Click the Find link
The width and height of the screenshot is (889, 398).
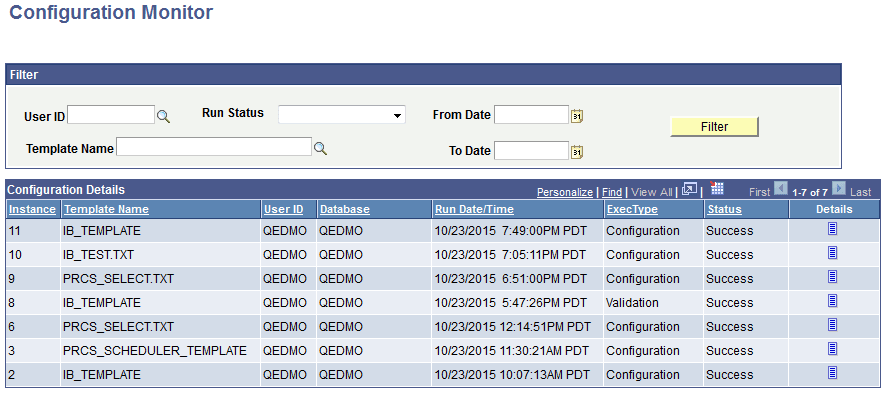(612, 192)
